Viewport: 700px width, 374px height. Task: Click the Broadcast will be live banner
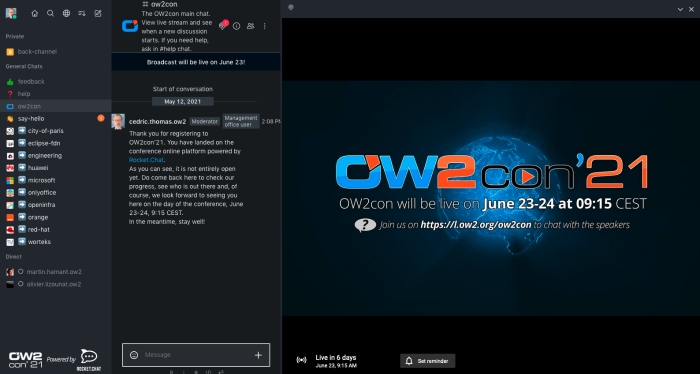pyautogui.click(x=196, y=62)
